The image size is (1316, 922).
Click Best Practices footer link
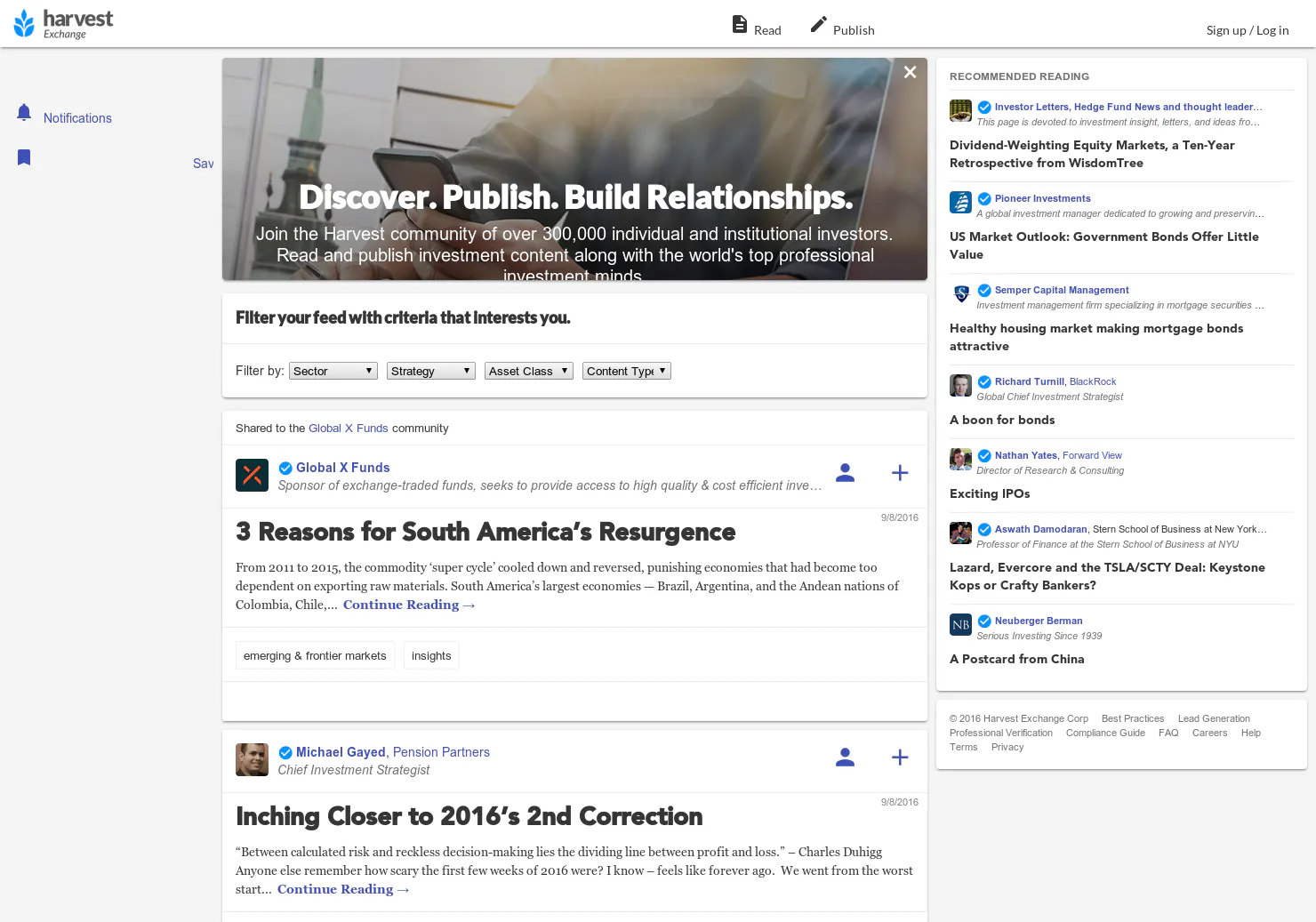(x=1133, y=718)
